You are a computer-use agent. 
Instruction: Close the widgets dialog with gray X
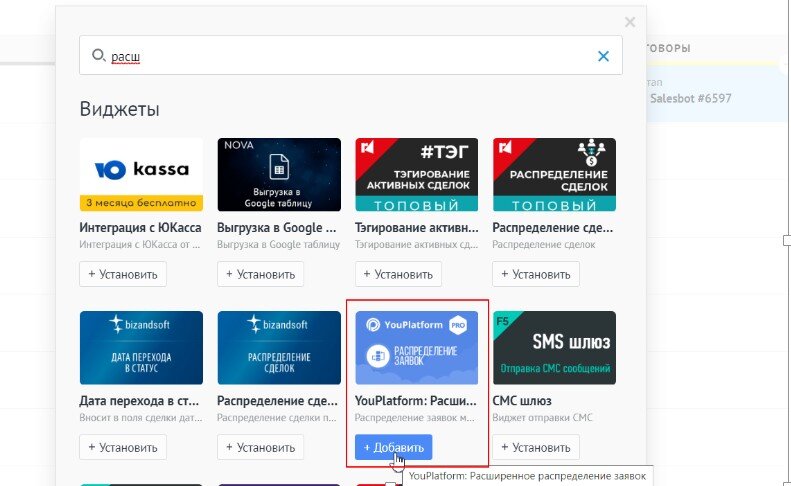630,22
